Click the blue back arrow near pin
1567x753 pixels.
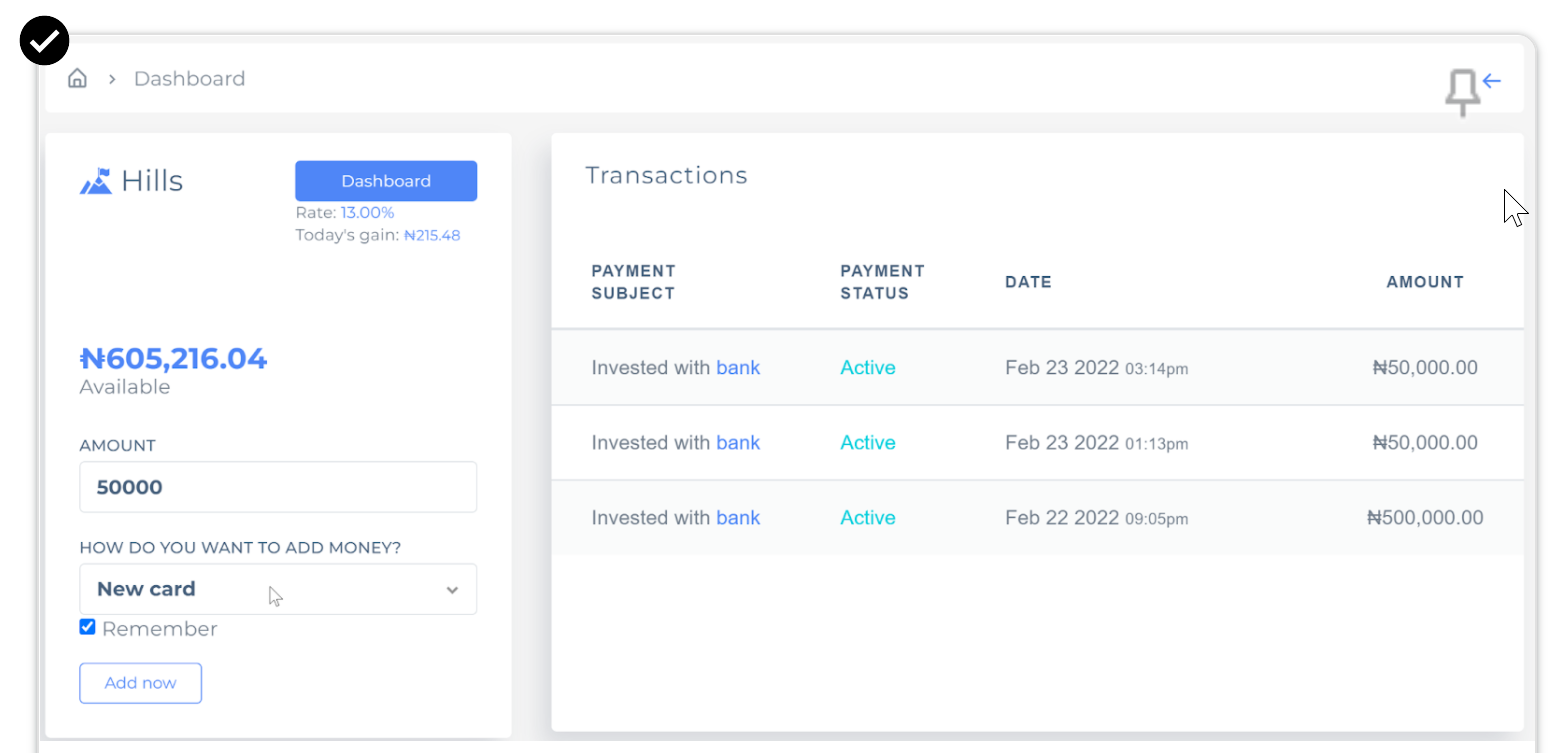tap(1492, 81)
